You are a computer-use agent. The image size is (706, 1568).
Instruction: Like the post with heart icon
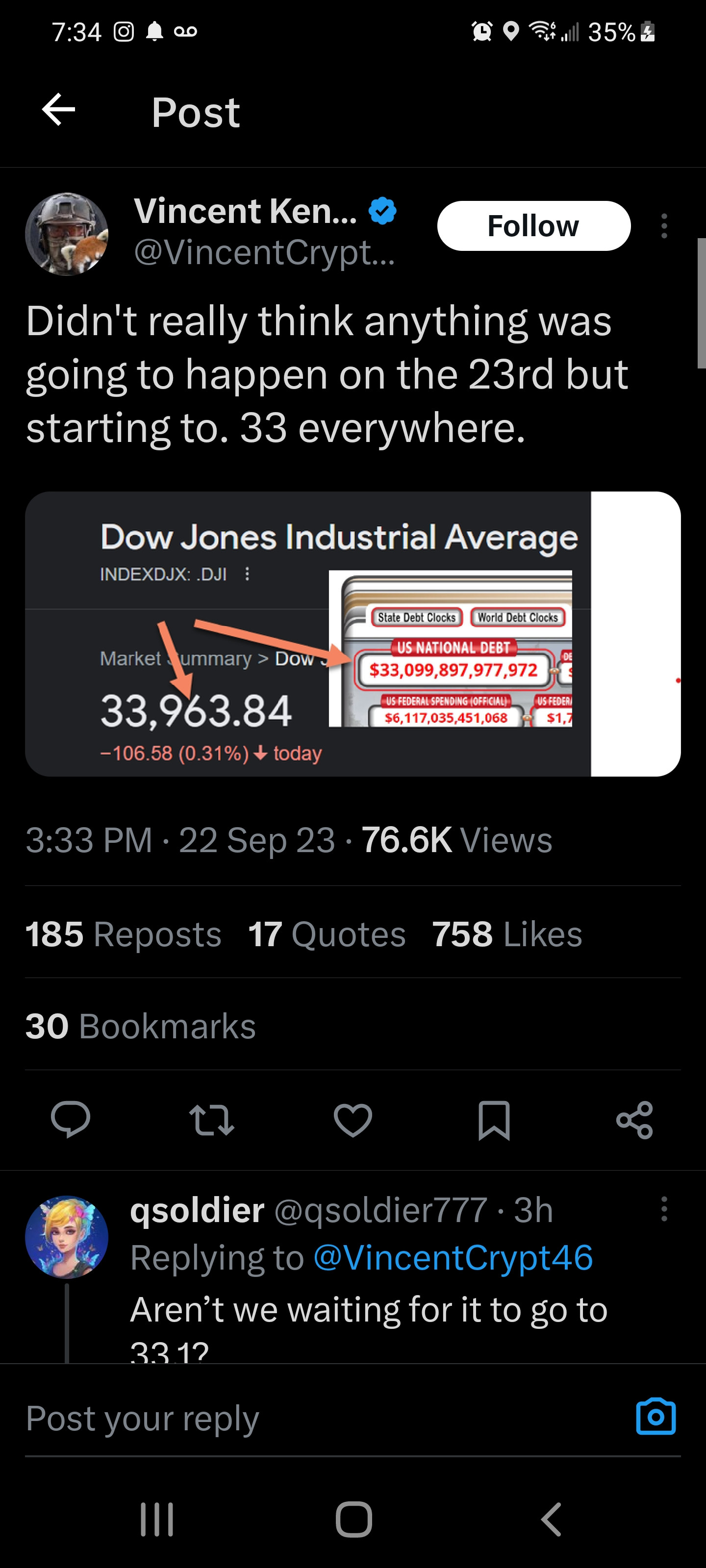[x=353, y=1119]
